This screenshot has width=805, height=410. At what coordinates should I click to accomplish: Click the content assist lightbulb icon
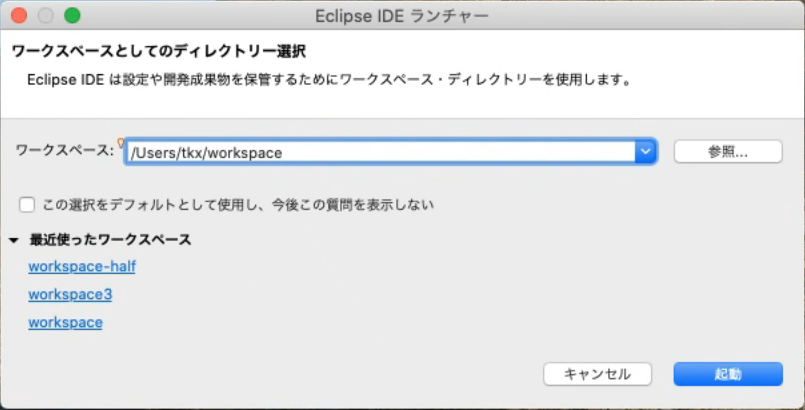pyautogui.click(x=121, y=143)
